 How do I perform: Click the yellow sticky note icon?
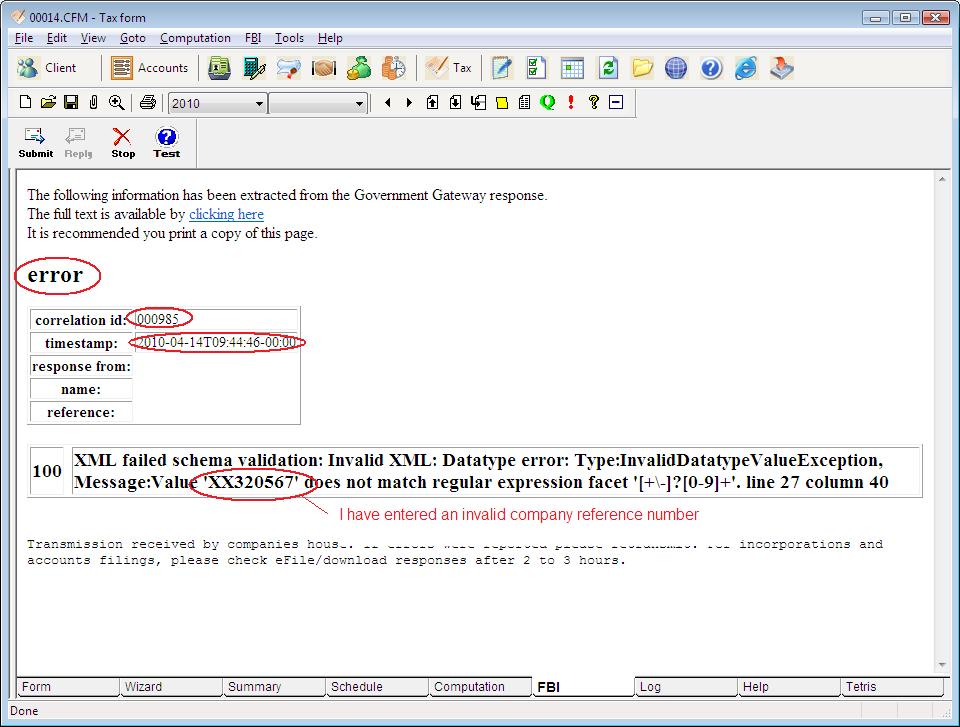pos(501,103)
